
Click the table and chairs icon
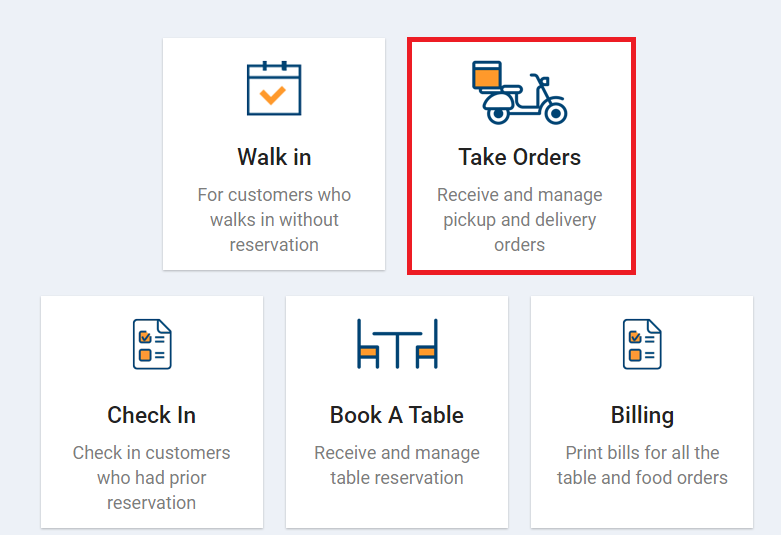[x=397, y=344]
